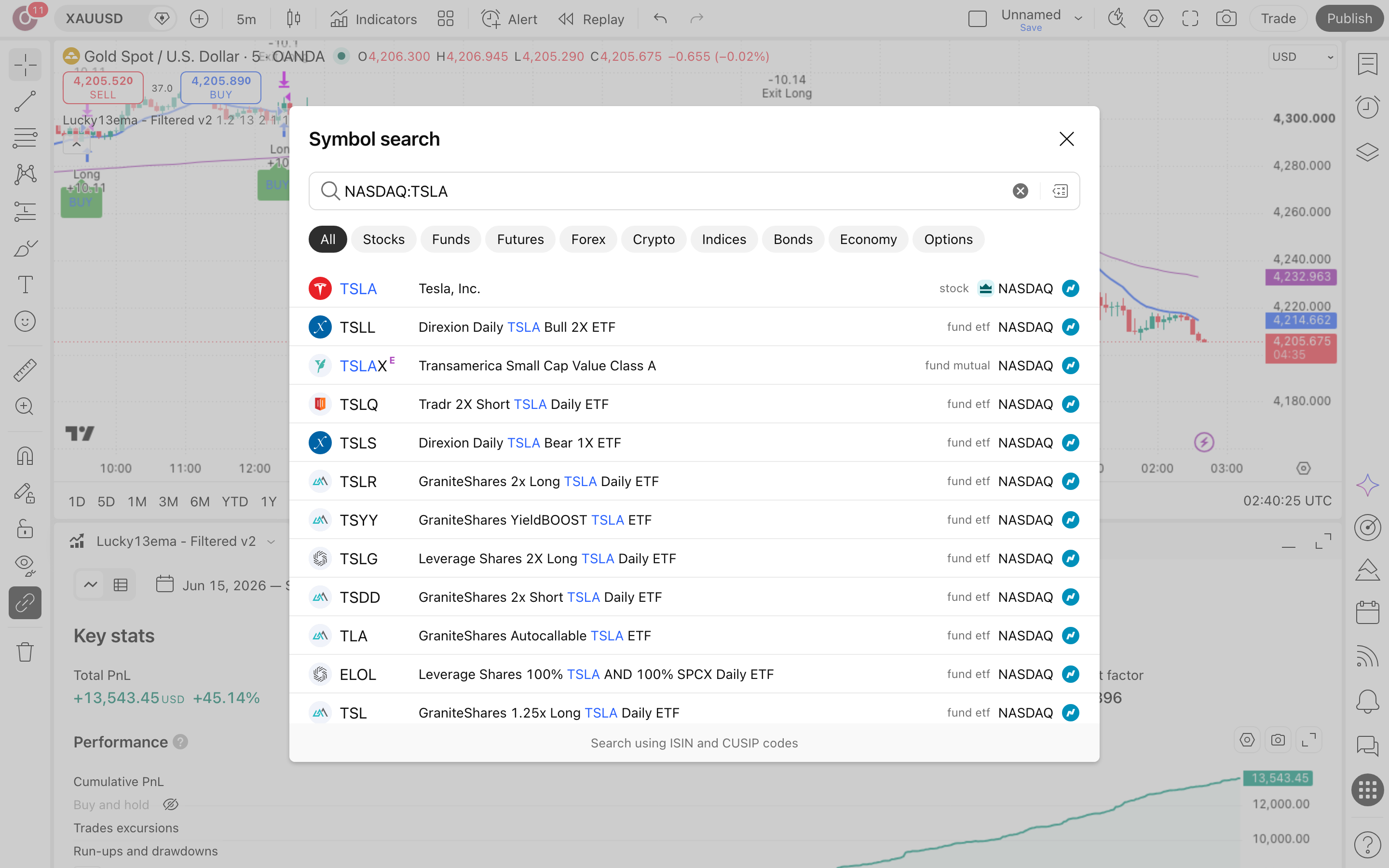1389x868 pixels.
Task: Choose TSLA Tesla, Inc. result
Action: coord(694,288)
